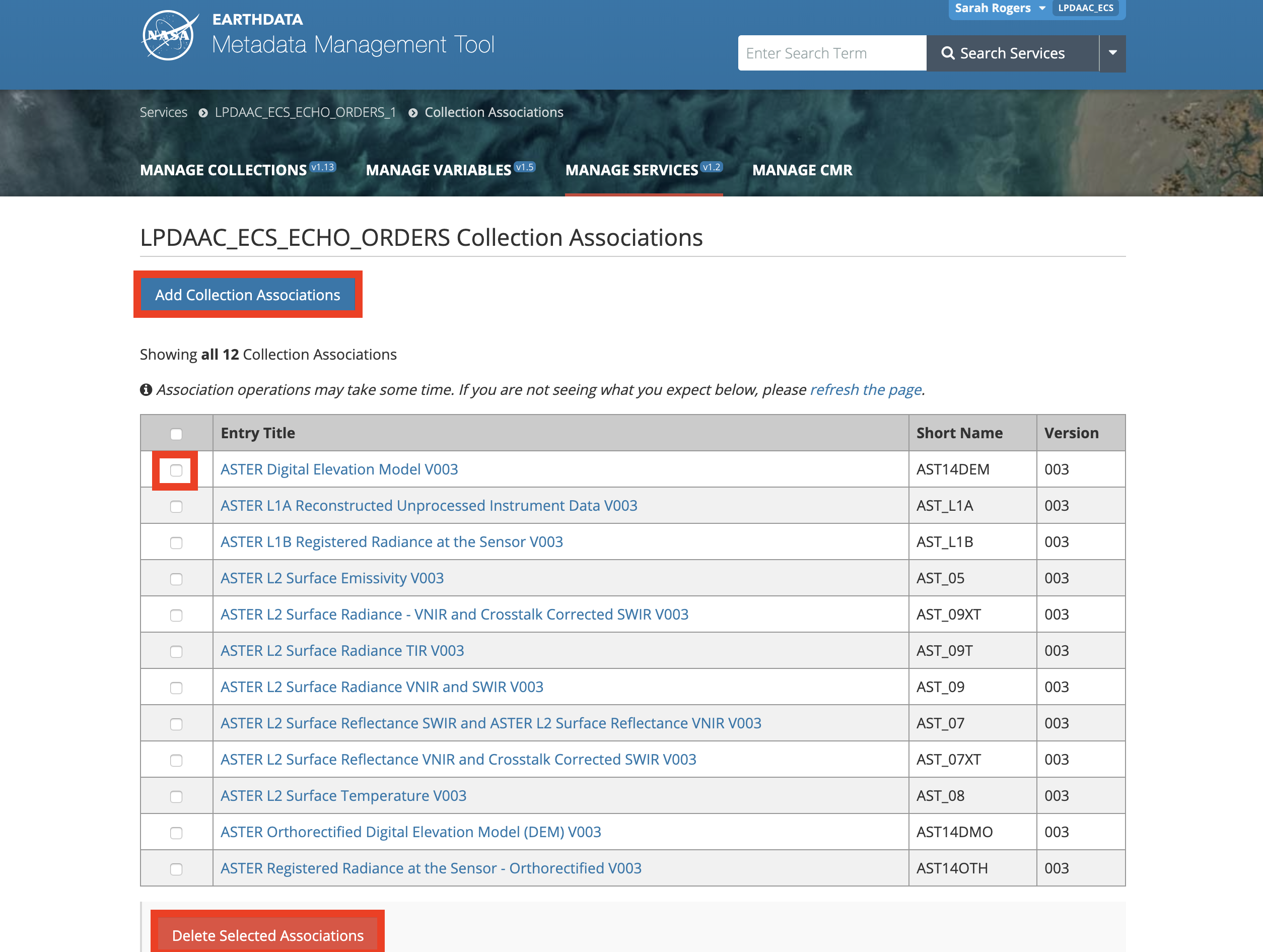This screenshot has width=1263, height=952.
Task: Open LPDAAC_ECS_ECHO_ORDERS_1 breadcrumb
Action: pyautogui.click(x=306, y=112)
